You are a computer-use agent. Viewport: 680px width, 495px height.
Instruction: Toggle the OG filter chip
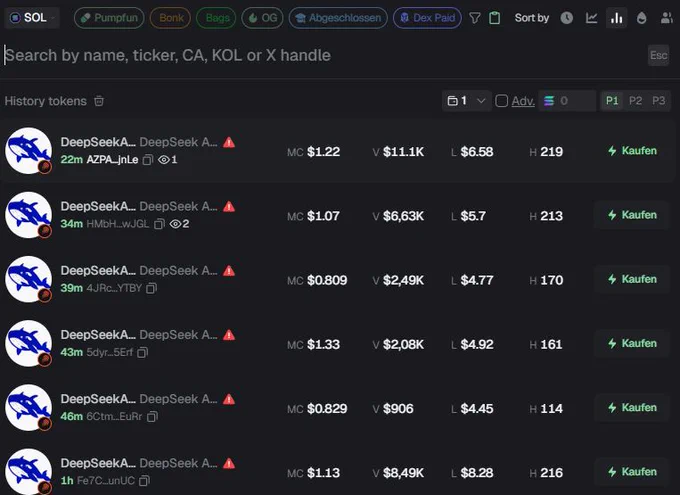coord(262,18)
